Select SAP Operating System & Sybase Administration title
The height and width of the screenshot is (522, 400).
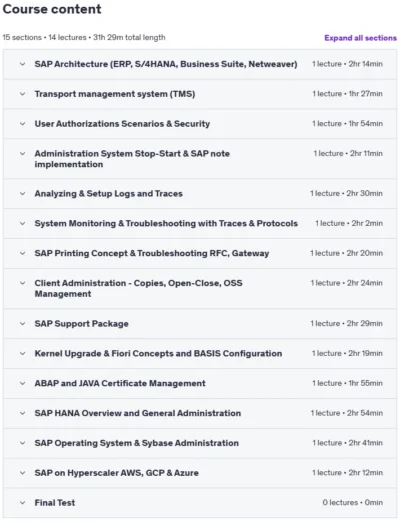pyautogui.click(x=137, y=443)
